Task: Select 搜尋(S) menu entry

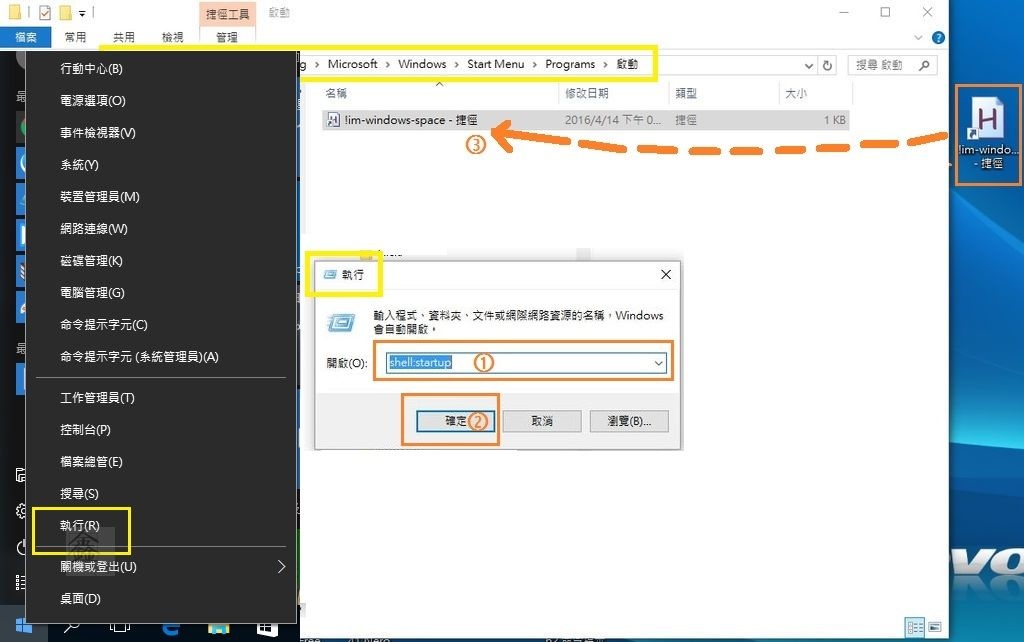Action: coord(79,494)
